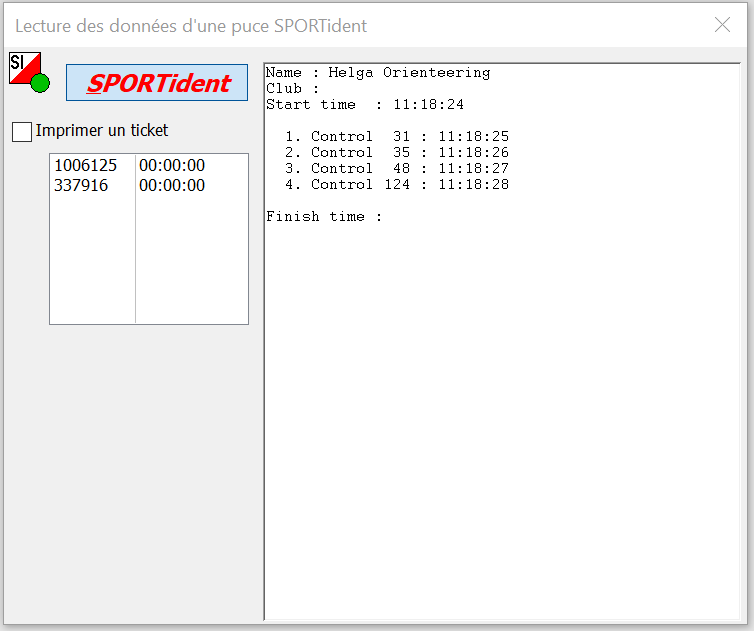Click the SPORTident button

(157, 83)
